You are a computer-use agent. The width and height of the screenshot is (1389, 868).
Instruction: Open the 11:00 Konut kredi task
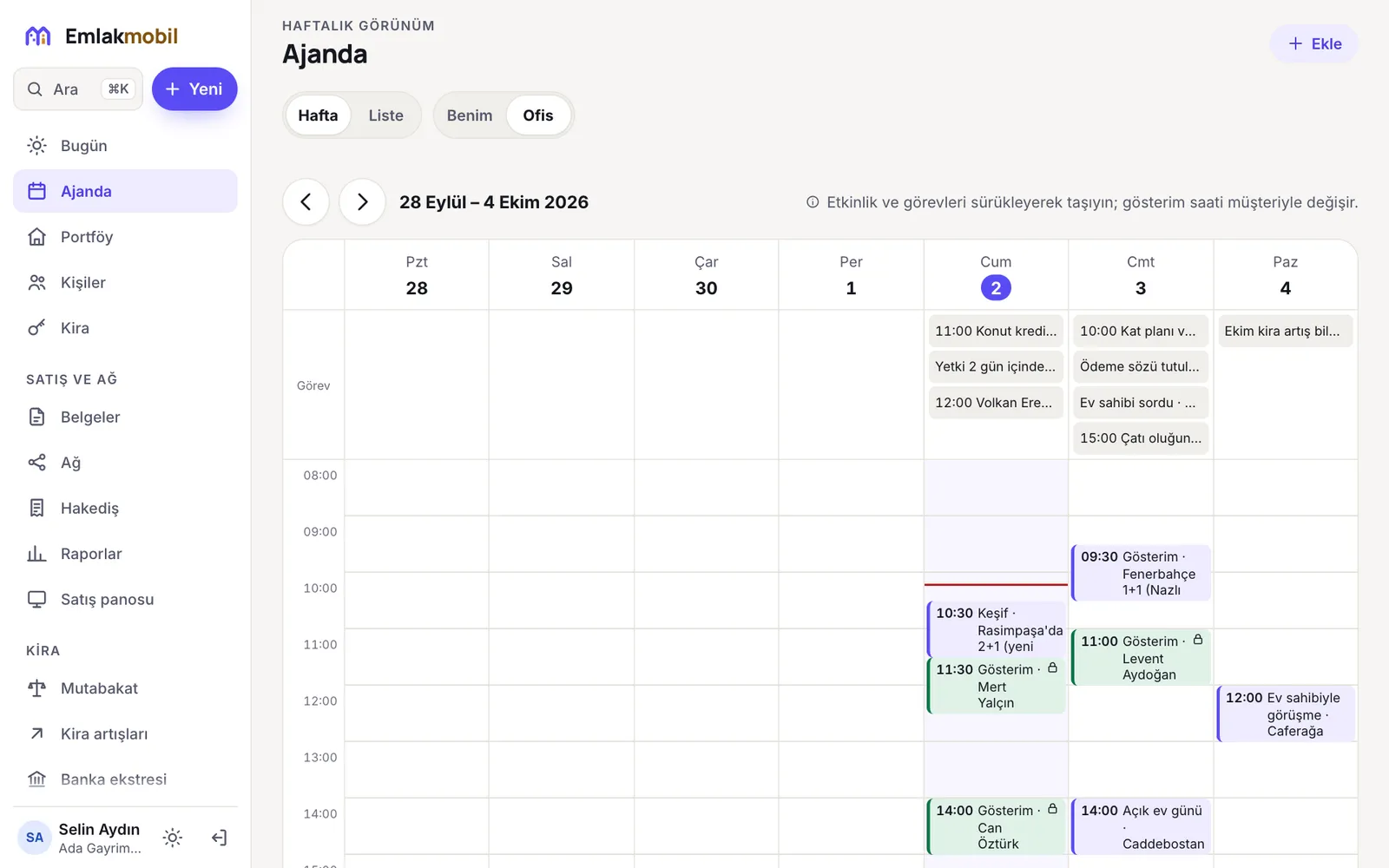pos(996,331)
